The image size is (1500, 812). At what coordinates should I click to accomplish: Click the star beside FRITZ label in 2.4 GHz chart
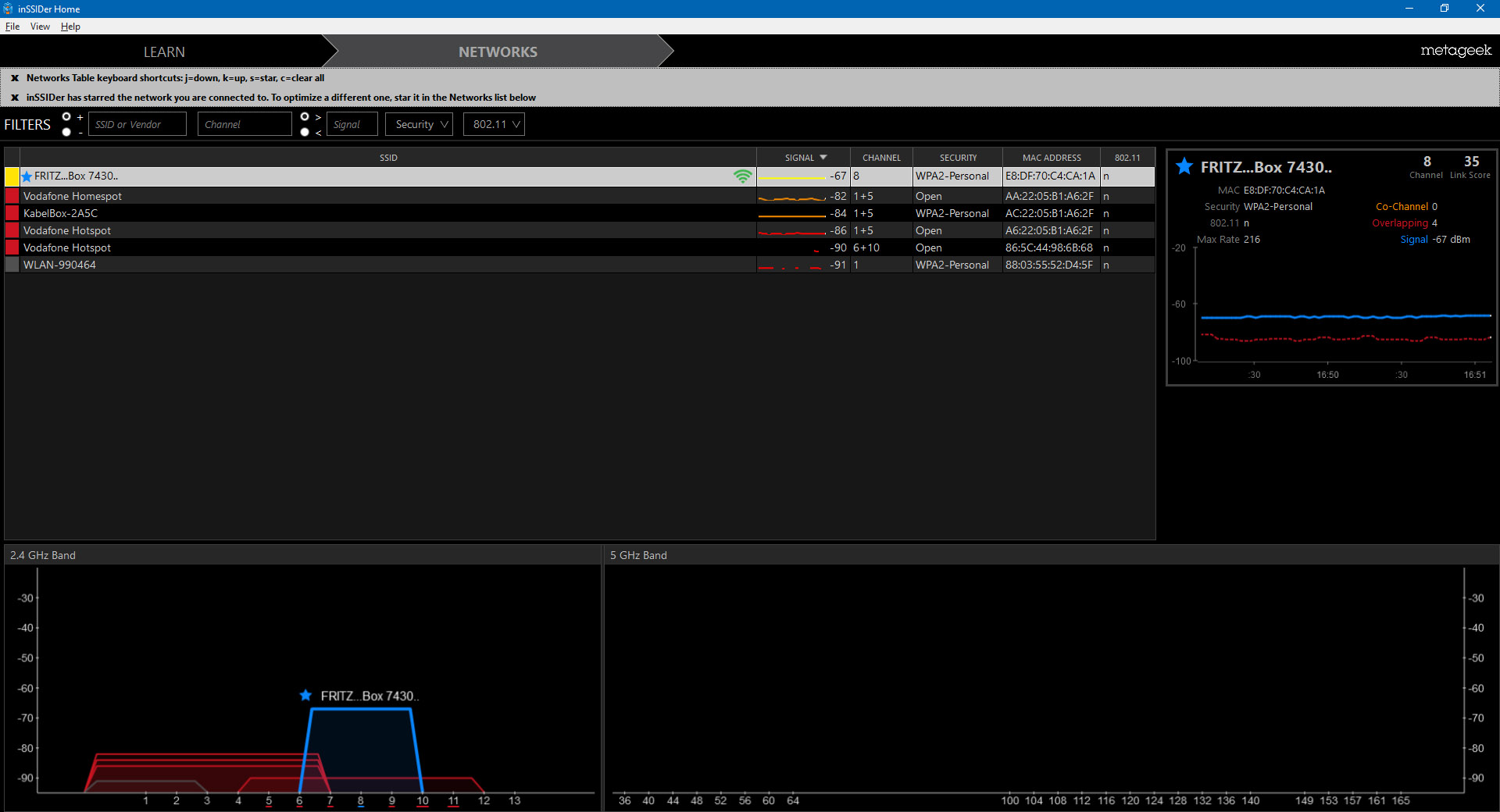306,695
